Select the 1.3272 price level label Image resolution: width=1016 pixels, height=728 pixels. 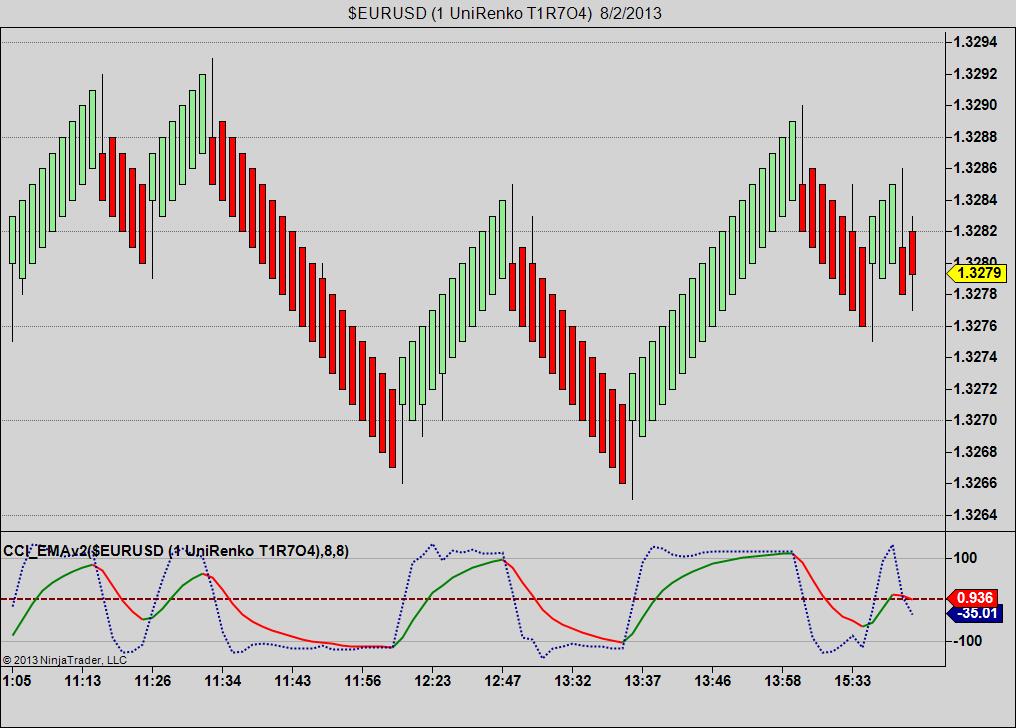coord(975,389)
